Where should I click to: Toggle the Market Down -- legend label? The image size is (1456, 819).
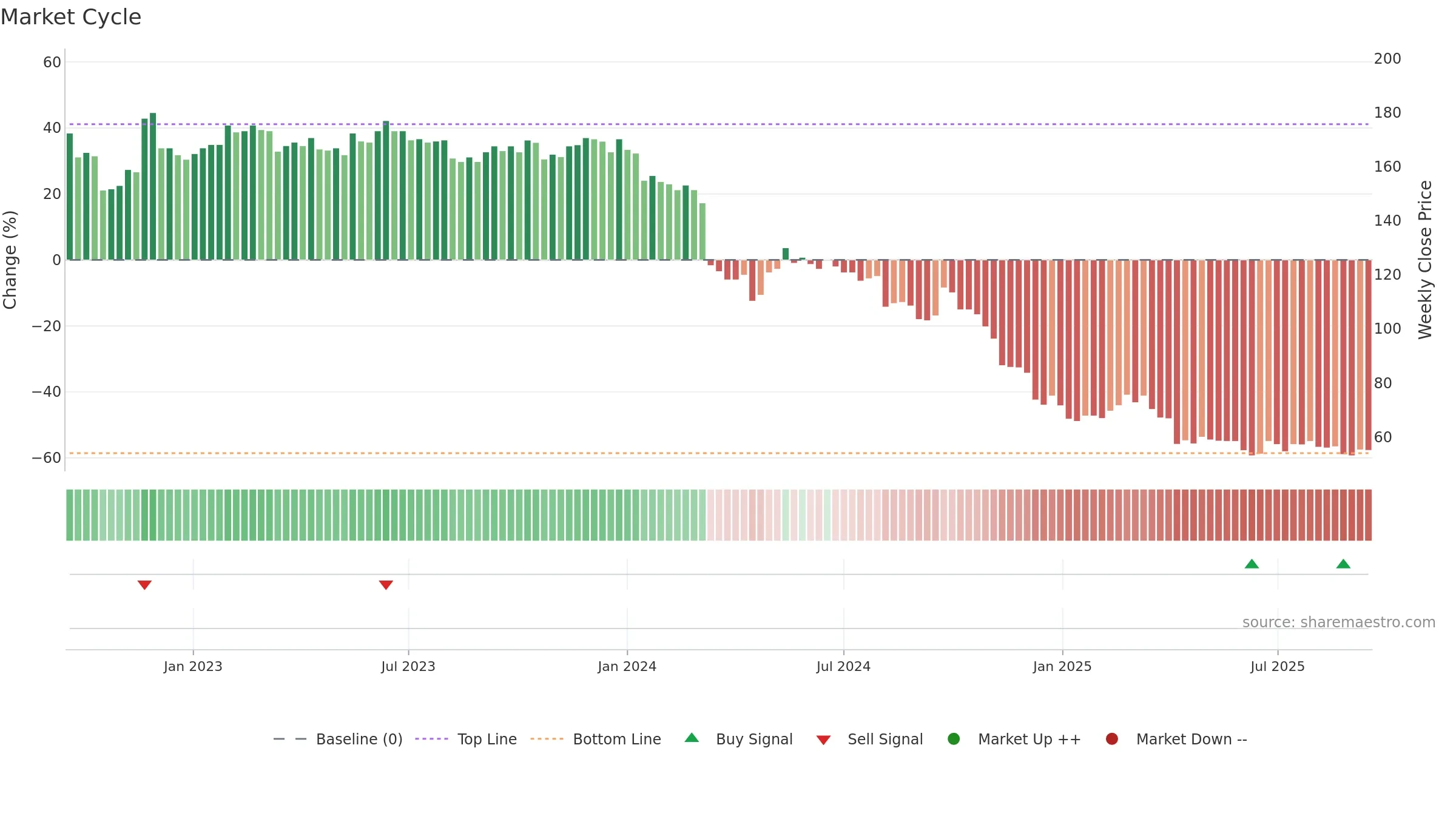point(1191,739)
